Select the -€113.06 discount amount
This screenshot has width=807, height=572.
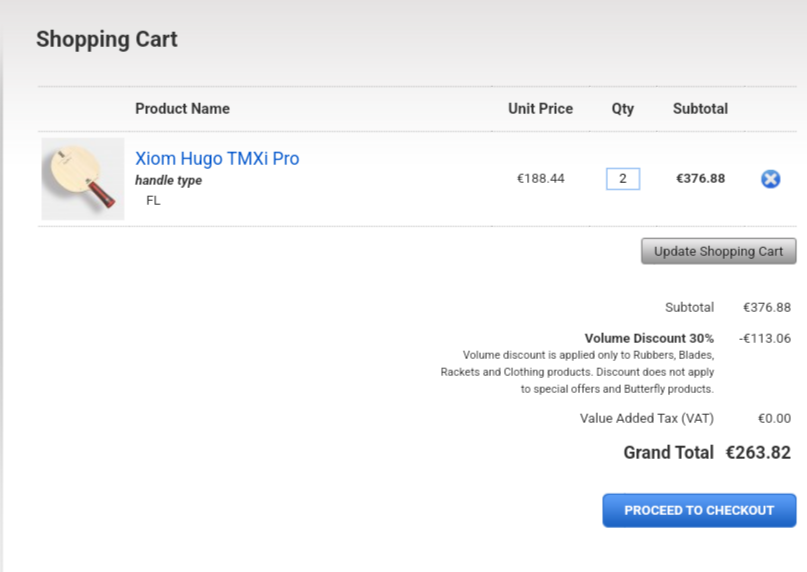(765, 338)
